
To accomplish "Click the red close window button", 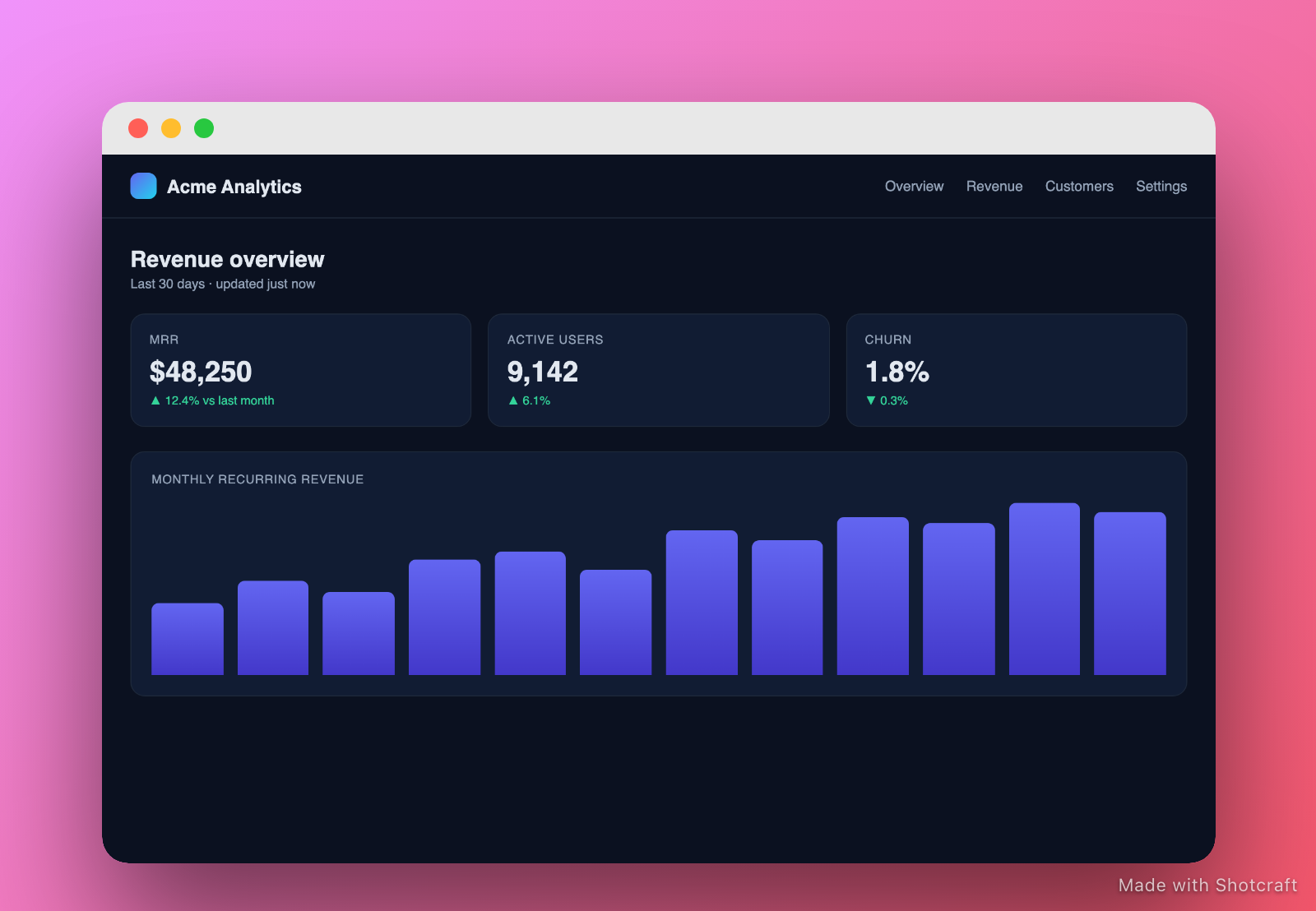I will (138, 128).
